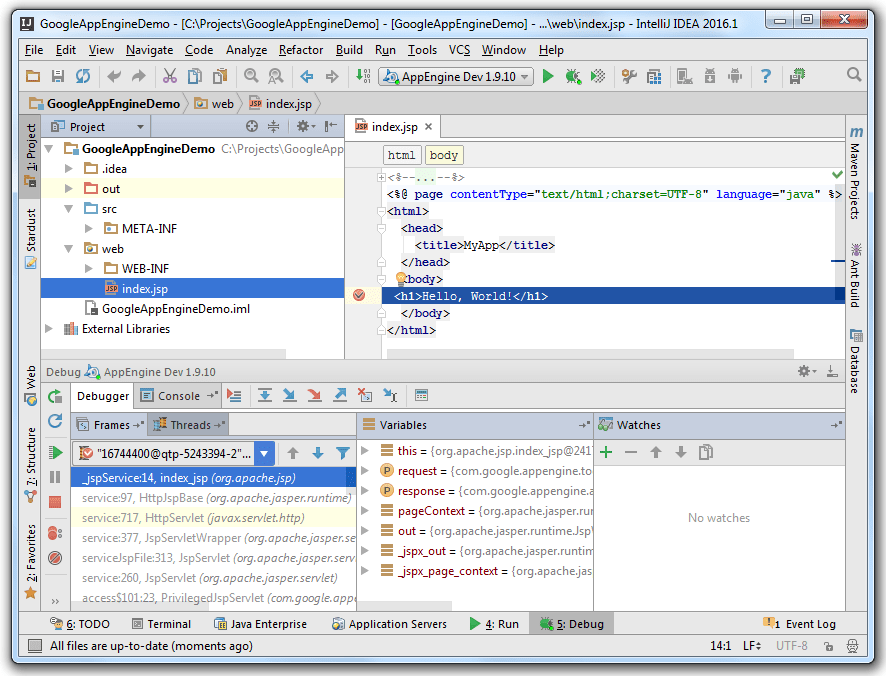Open the Evaluate Expression calculator icon
This screenshot has width=886, height=676.
coord(421,396)
